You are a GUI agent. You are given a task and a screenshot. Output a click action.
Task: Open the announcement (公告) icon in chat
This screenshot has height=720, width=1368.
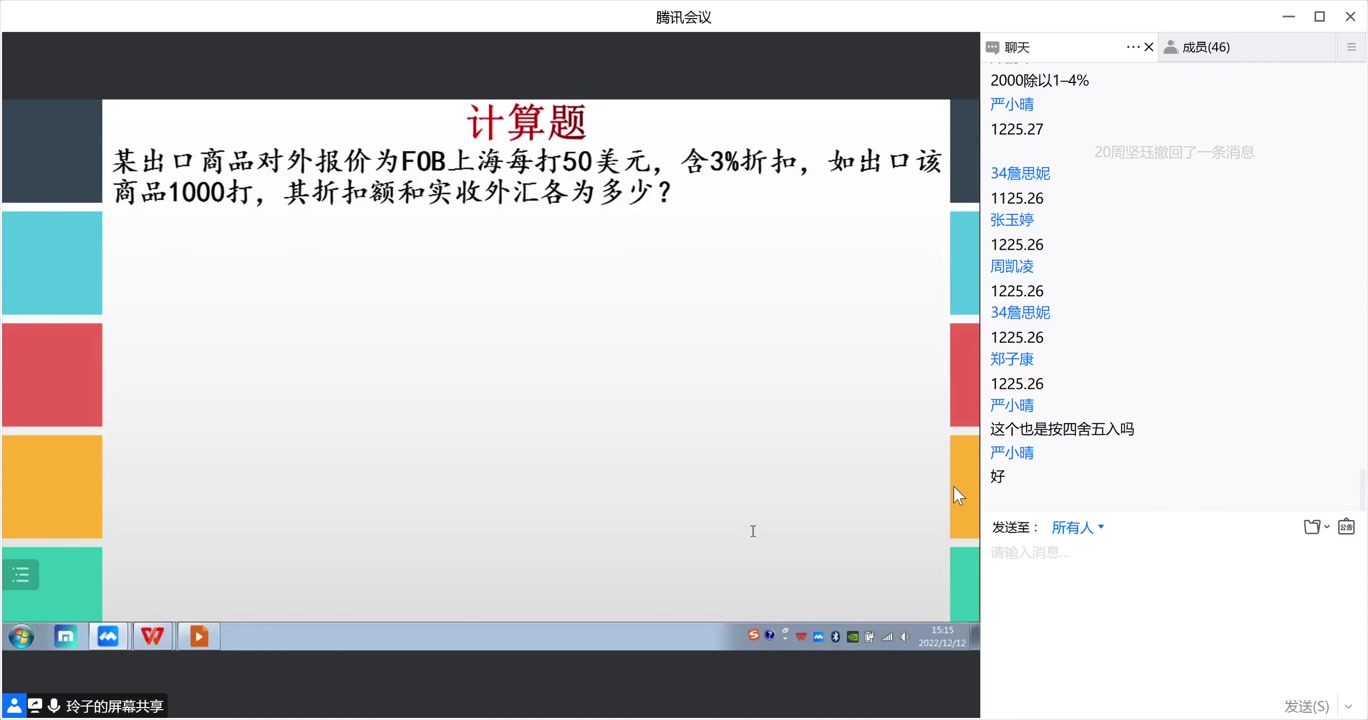[x=1346, y=527]
